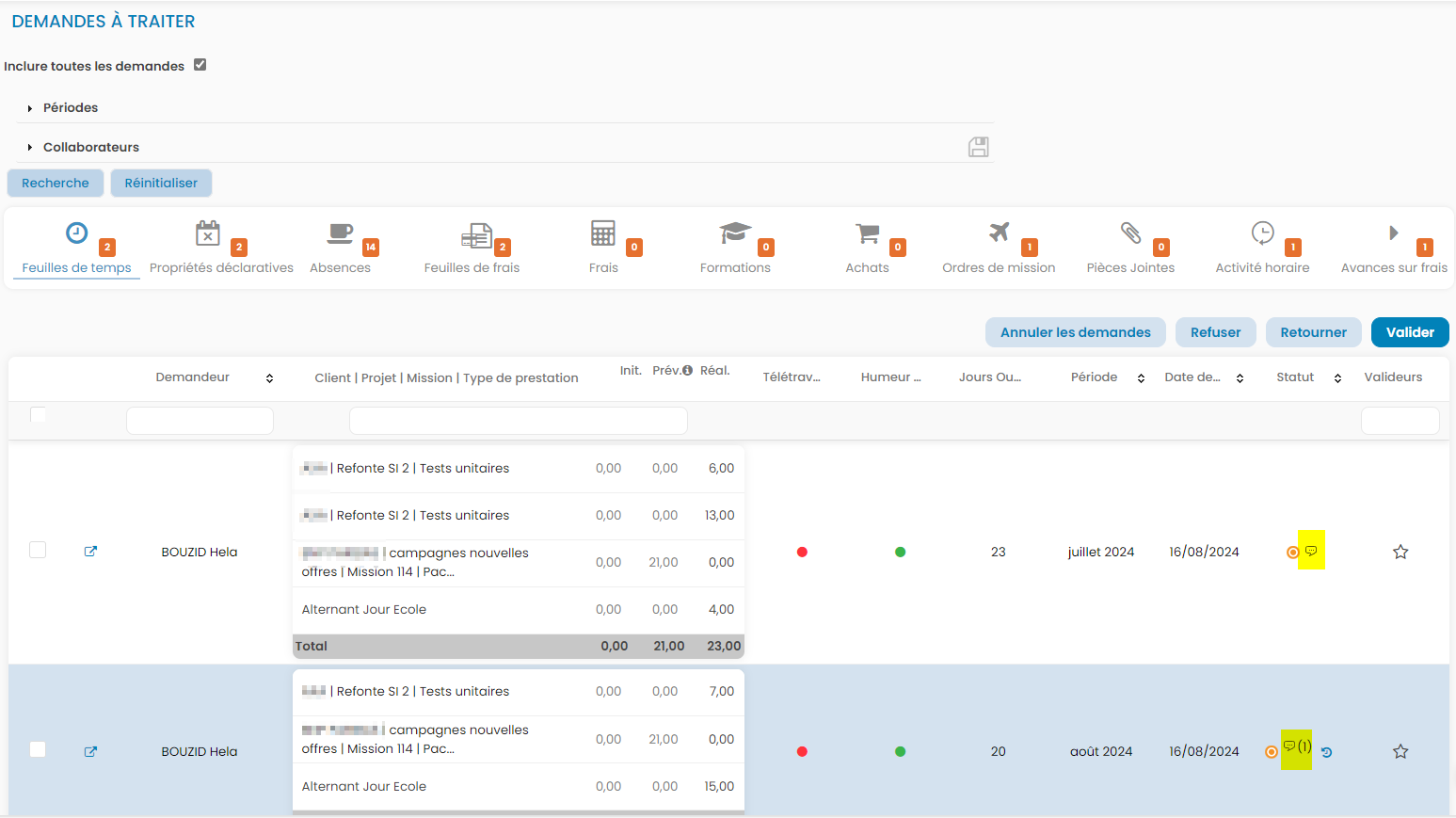The width and height of the screenshot is (1456, 818).
Task: Click the star icon in août 2024 row
Action: [x=1400, y=751]
